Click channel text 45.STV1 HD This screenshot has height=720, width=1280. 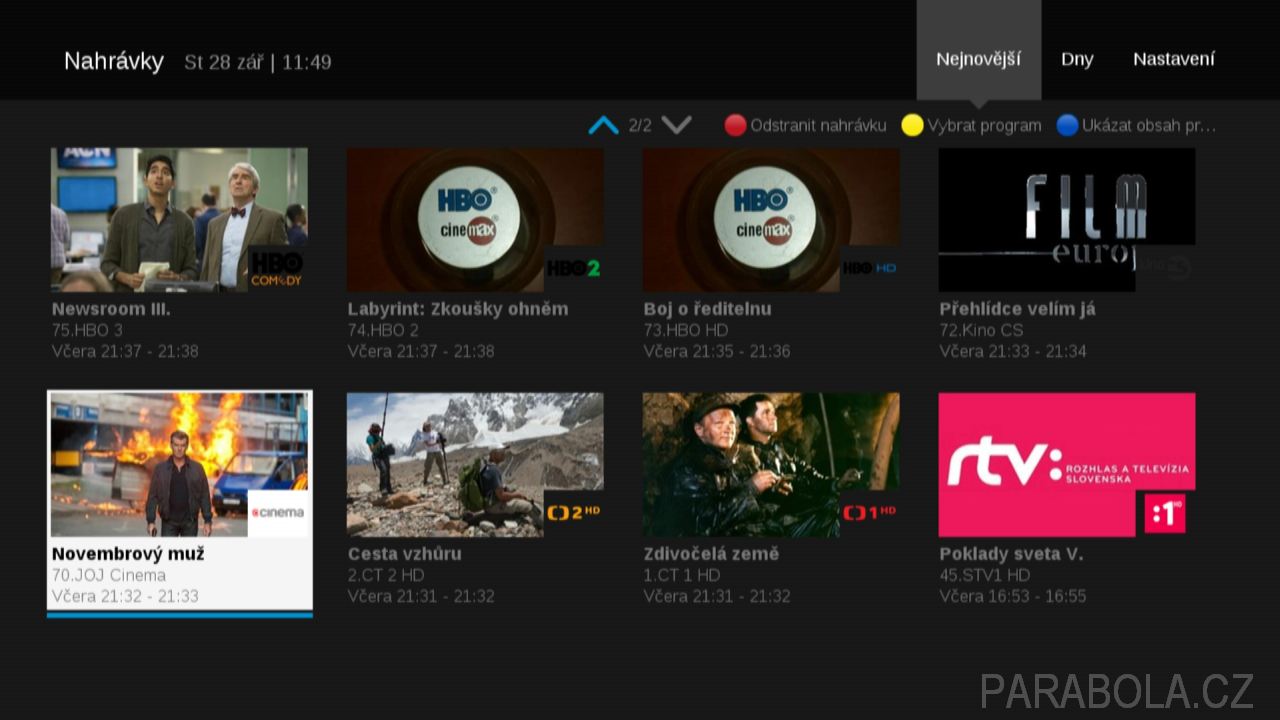pyautogui.click(x=985, y=575)
